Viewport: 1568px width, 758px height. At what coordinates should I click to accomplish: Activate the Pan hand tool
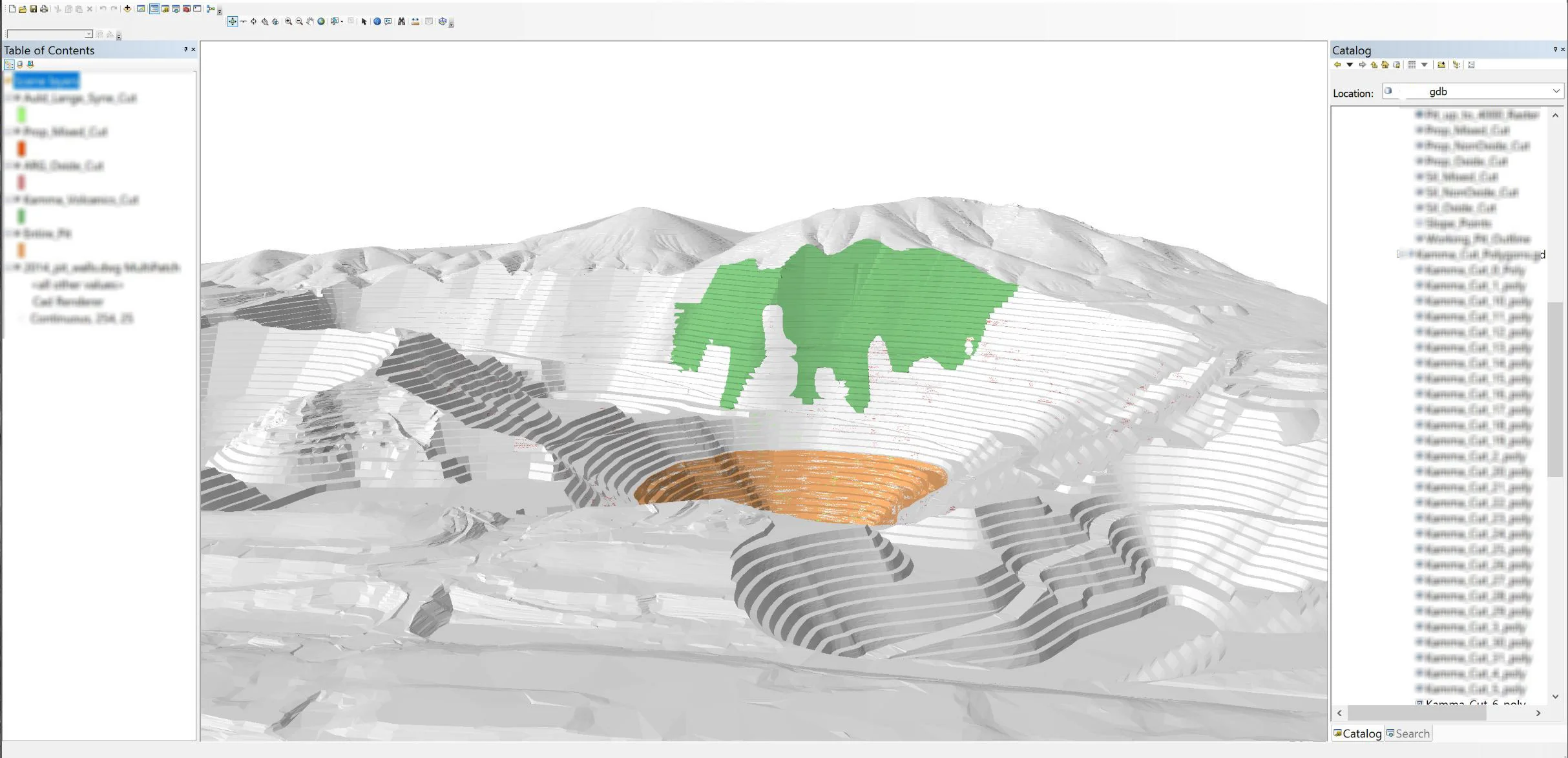[x=310, y=21]
